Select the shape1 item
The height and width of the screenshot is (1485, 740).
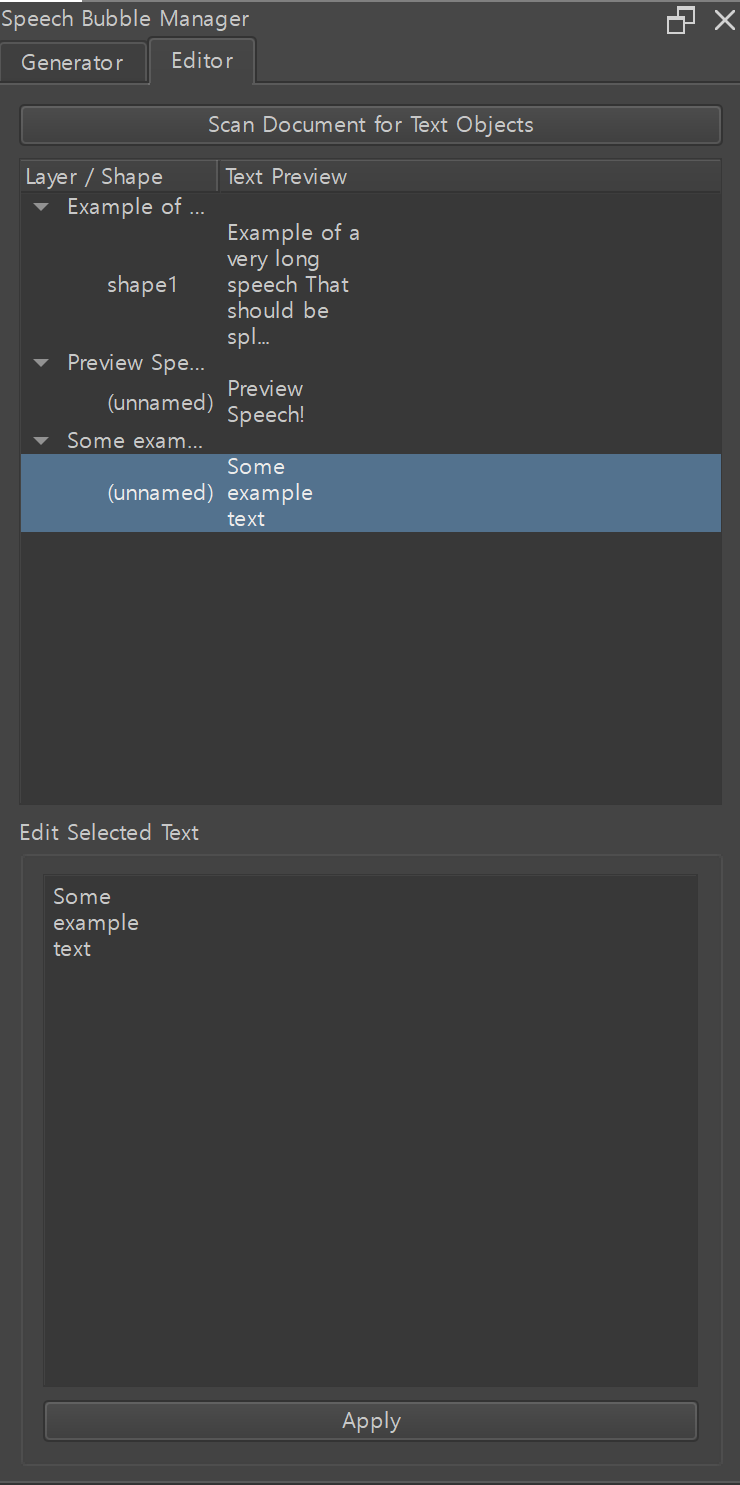142,285
